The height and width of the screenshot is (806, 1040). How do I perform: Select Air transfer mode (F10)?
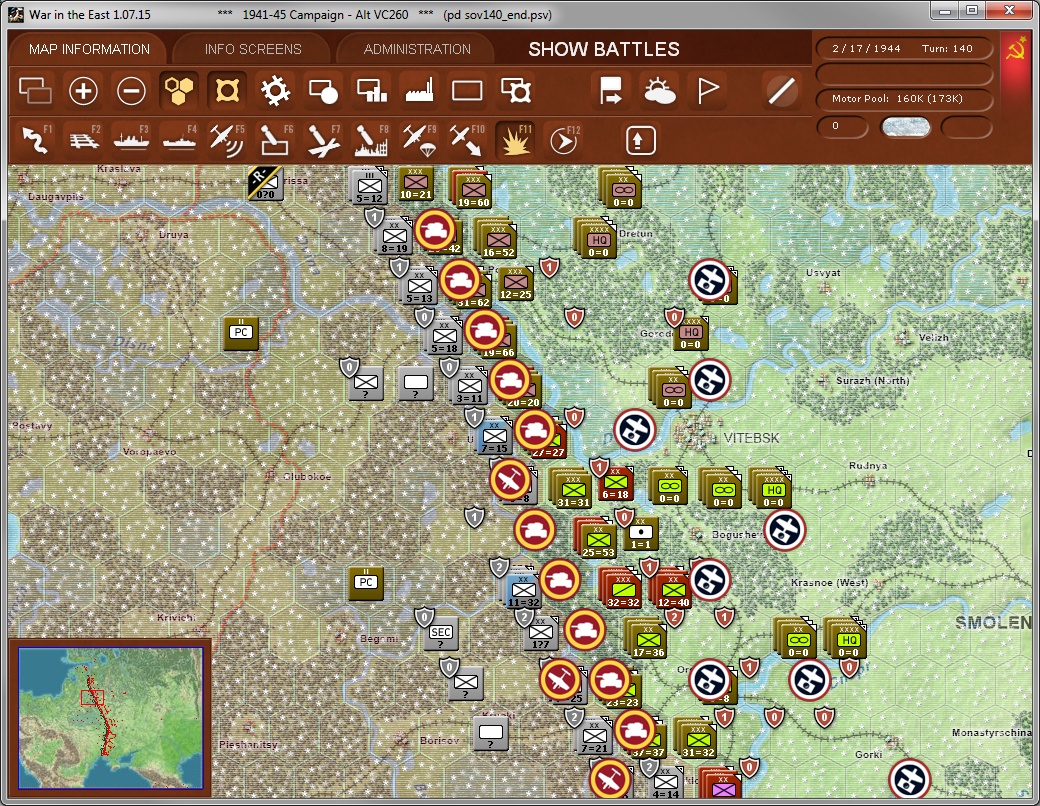point(467,139)
